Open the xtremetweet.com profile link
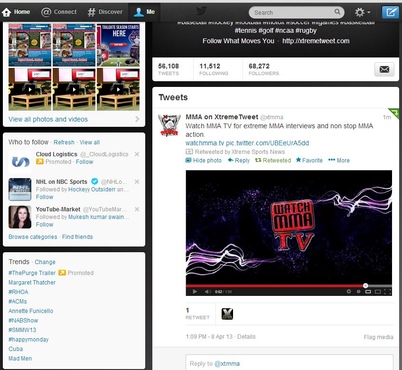Screen dimensions: 402x370 [x=316, y=41]
